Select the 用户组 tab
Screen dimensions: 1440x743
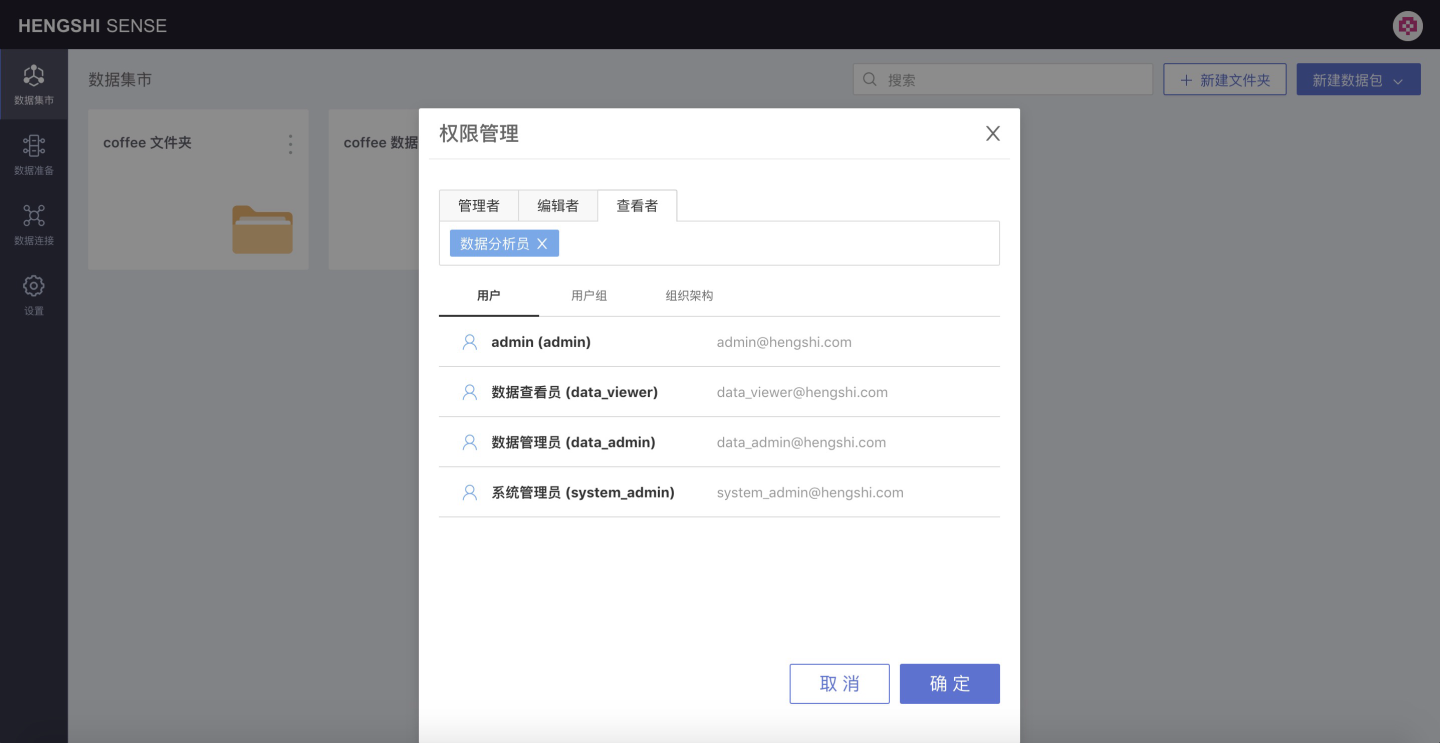pos(589,296)
